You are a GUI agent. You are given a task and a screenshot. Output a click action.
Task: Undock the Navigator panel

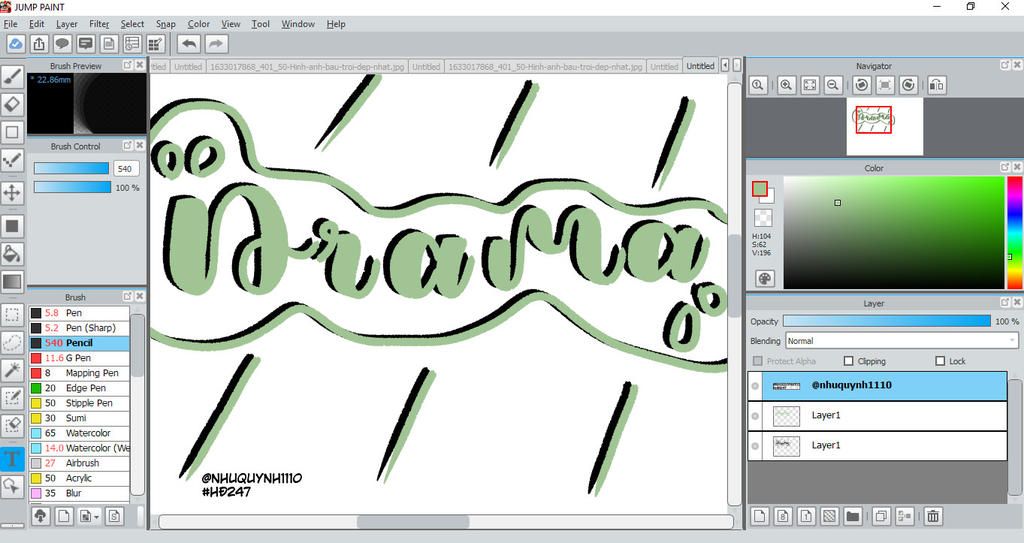coord(1004,65)
